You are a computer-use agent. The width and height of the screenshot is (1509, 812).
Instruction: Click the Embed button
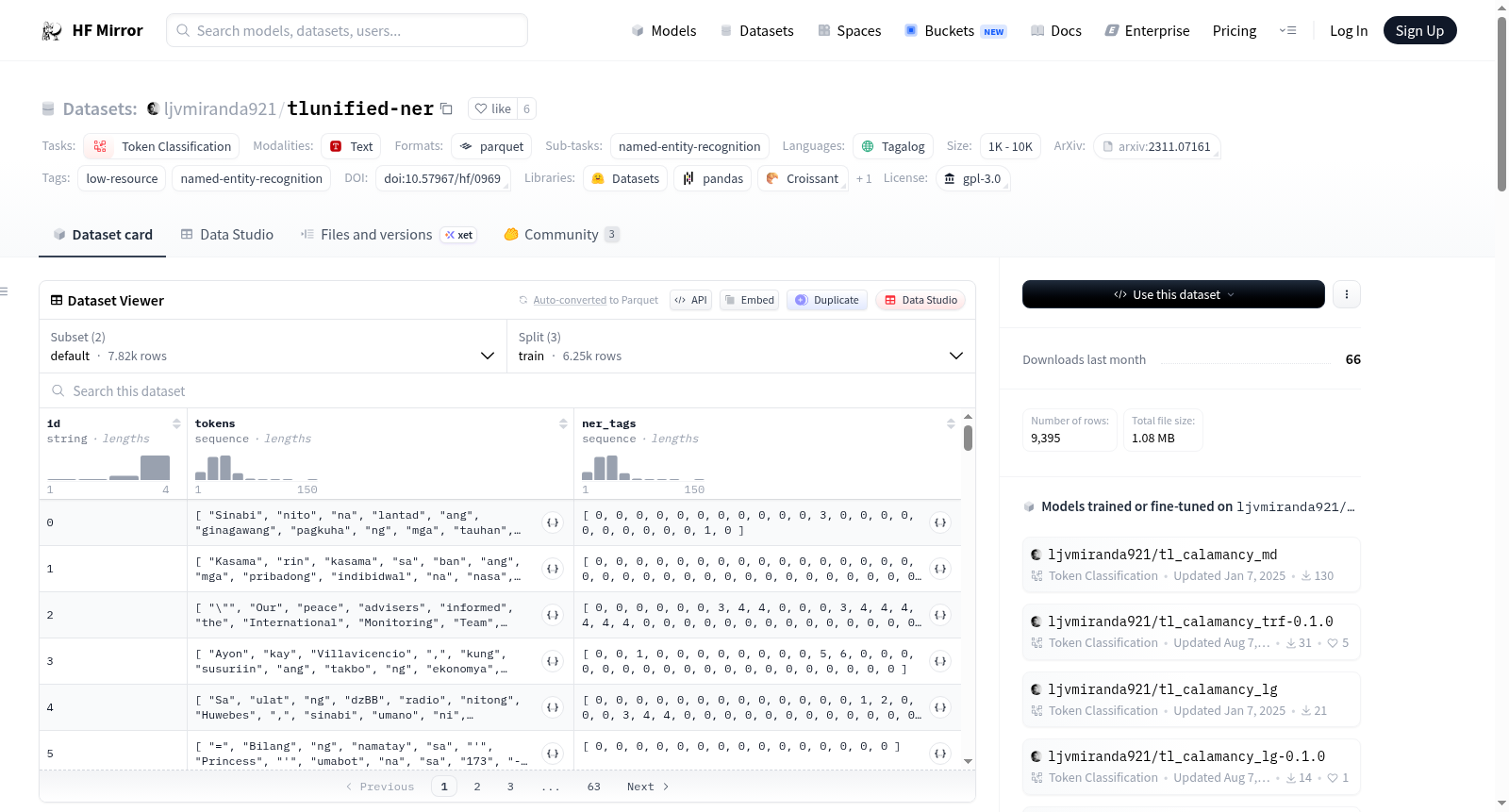(x=748, y=300)
